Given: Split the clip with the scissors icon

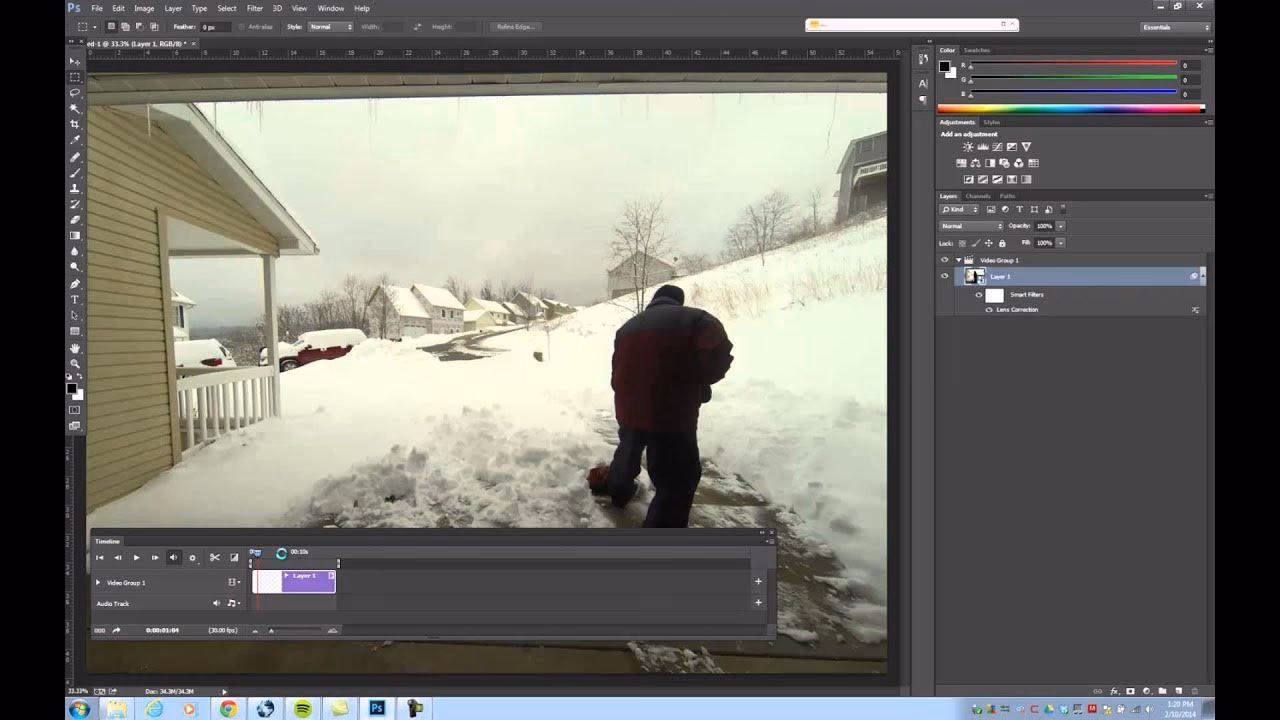Looking at the screenshot, I should point(214,557).
